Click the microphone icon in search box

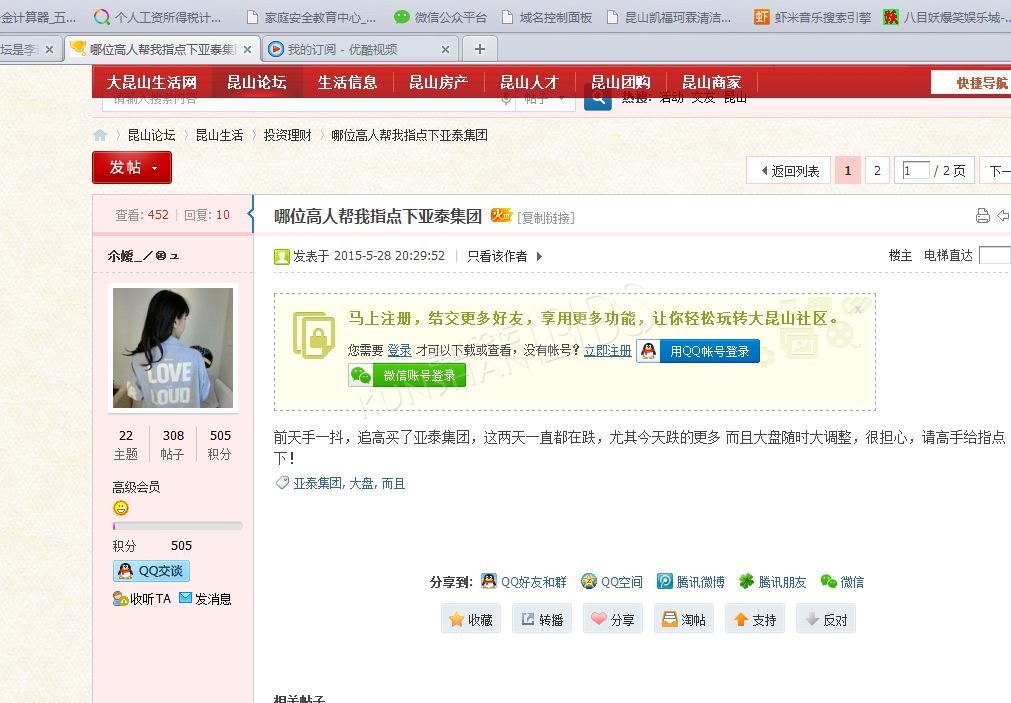pos(506,99)
